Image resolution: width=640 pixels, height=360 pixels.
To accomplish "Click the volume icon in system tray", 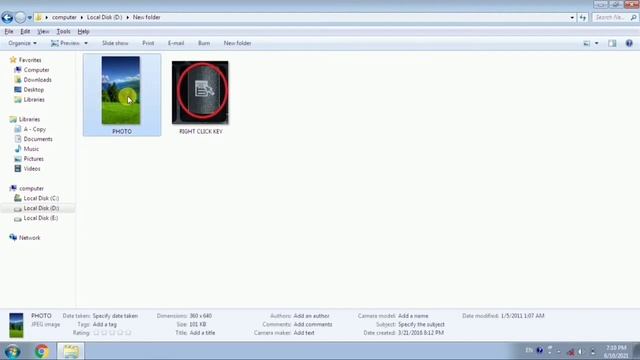I will [x=580, y=351].
